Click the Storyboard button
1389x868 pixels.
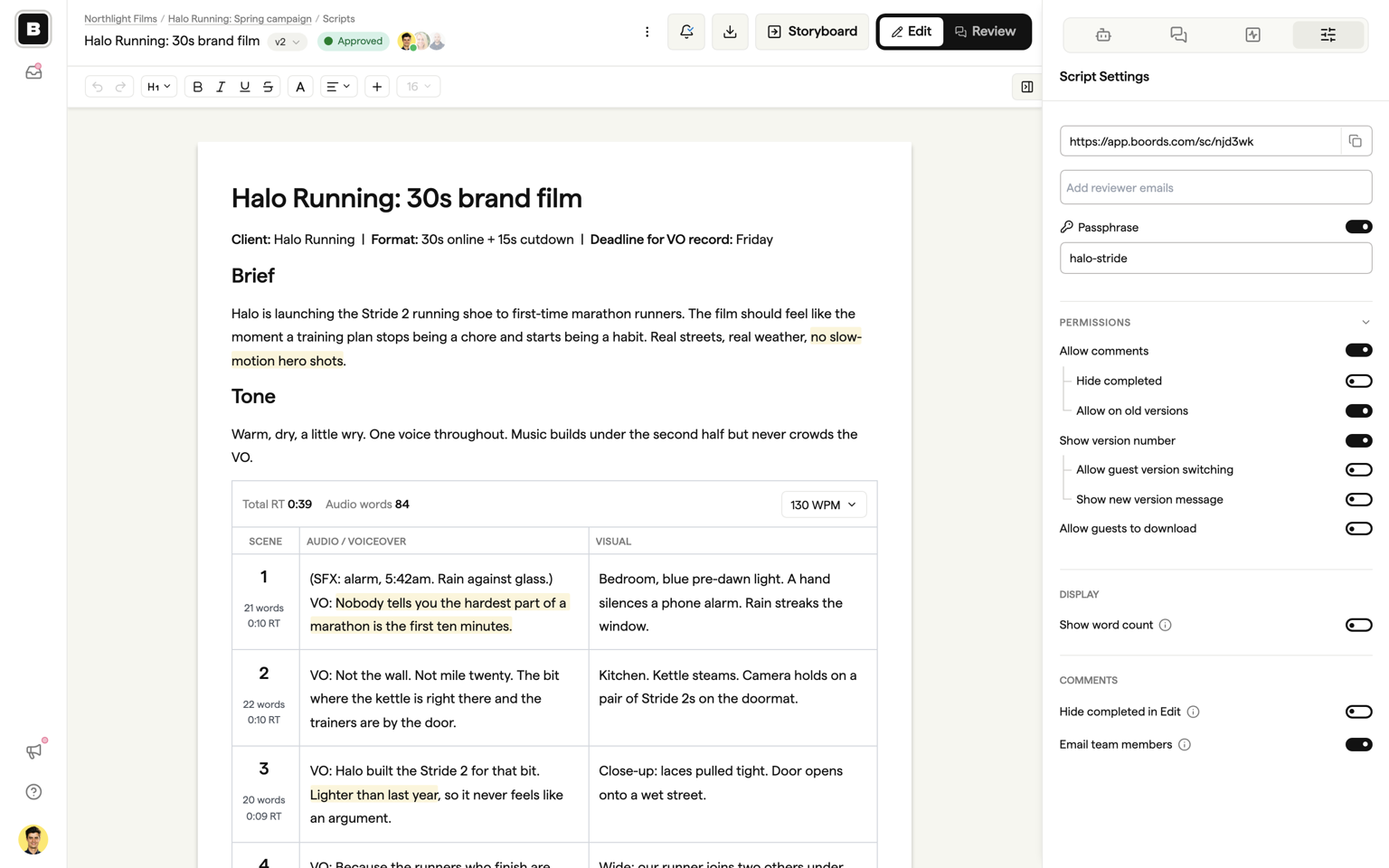pos(812,32)
